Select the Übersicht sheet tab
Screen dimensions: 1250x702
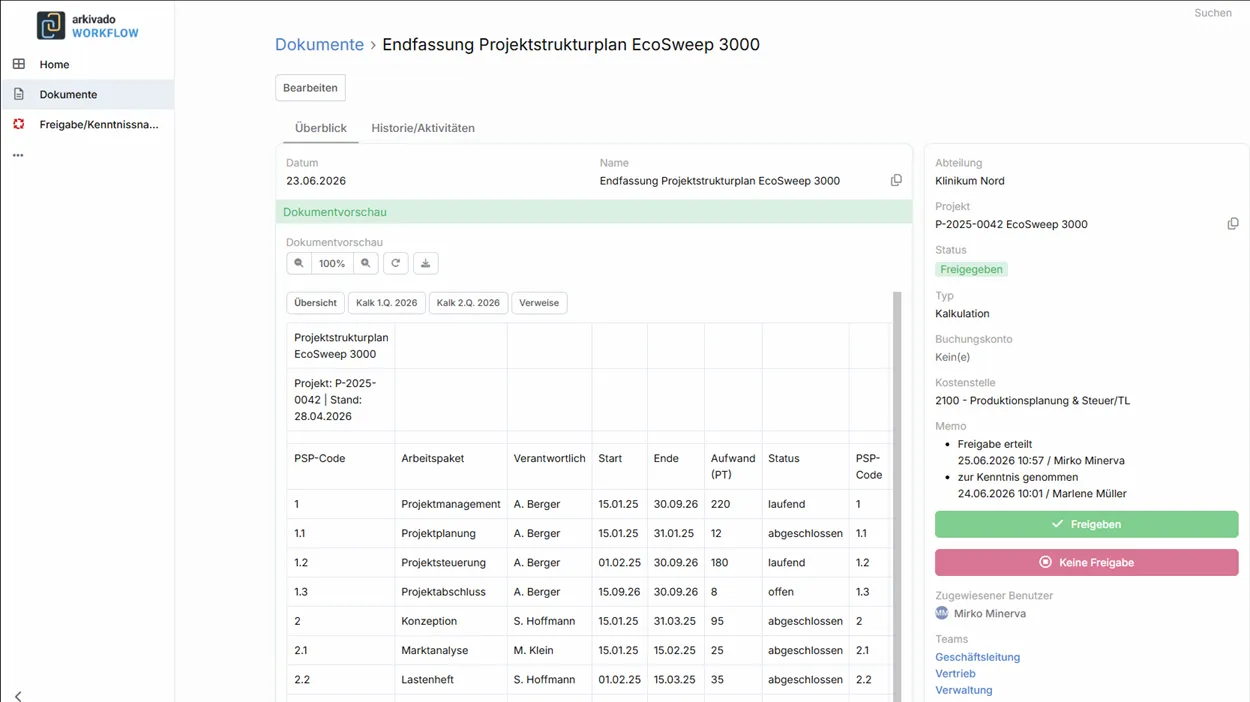315,303
